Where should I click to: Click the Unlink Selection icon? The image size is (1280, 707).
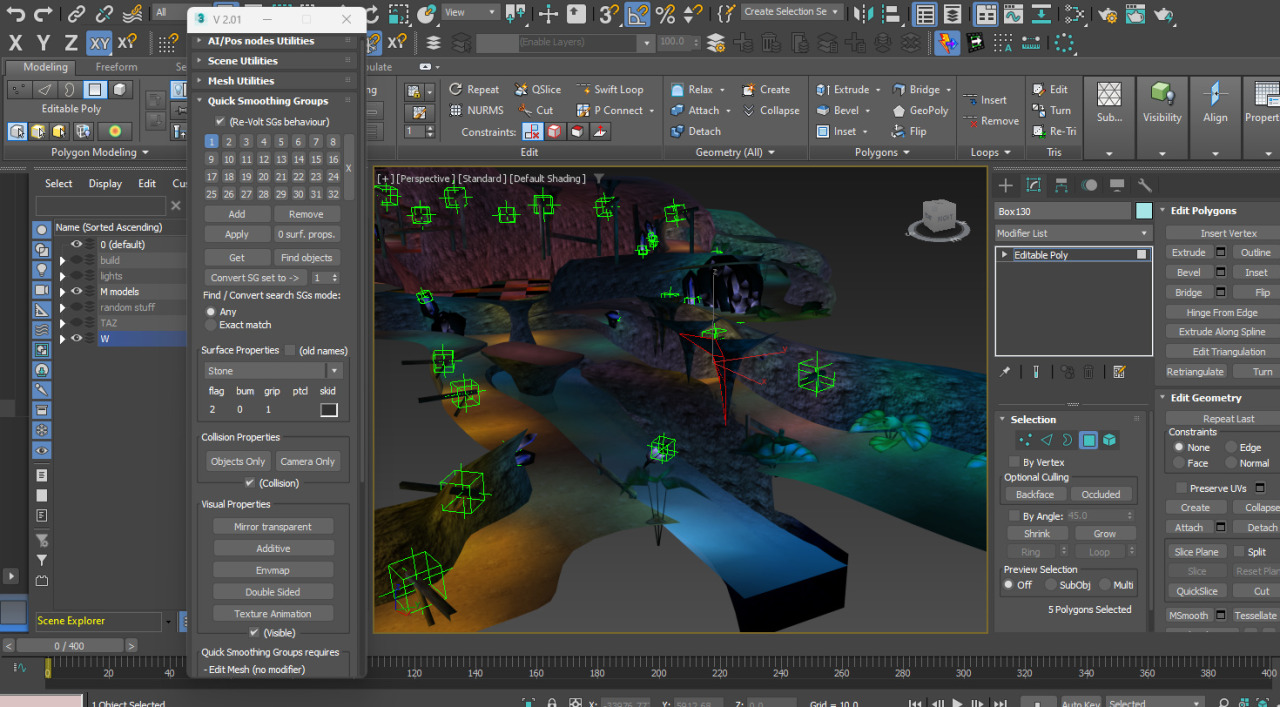[x=104, y=14]
